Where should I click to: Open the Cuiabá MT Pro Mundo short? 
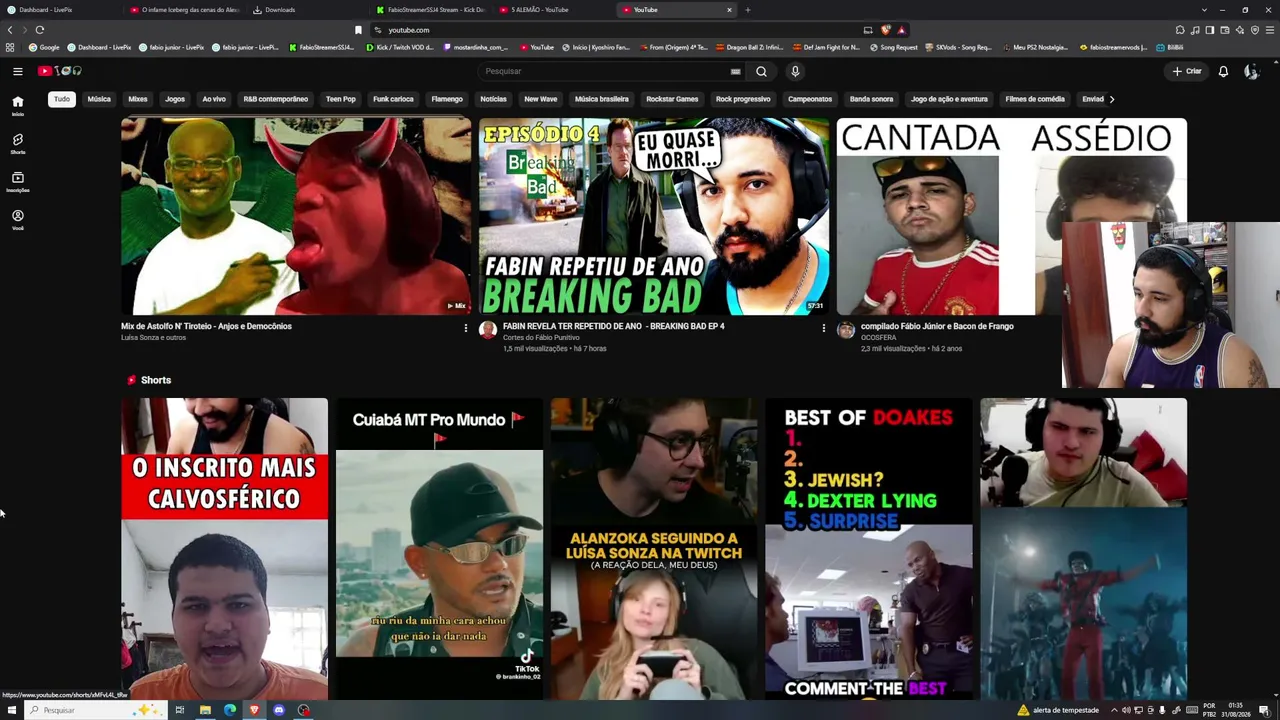pos(439,549)
